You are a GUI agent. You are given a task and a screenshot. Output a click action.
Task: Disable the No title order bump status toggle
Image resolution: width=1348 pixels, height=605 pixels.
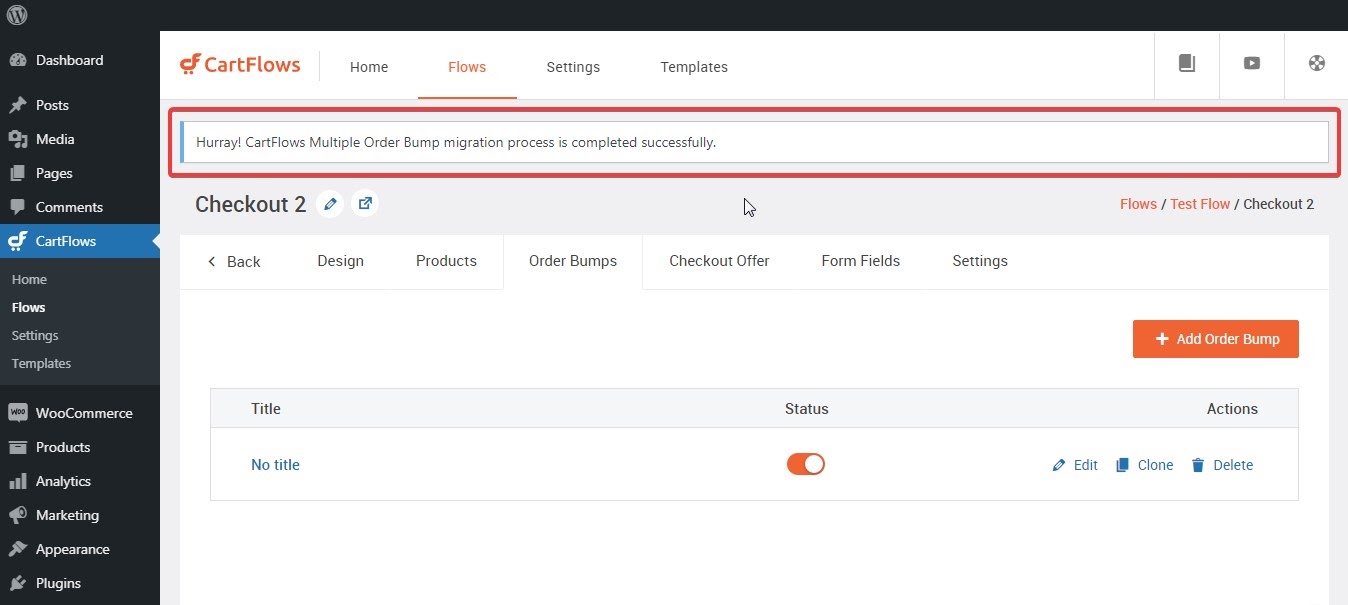coord(806,464)
